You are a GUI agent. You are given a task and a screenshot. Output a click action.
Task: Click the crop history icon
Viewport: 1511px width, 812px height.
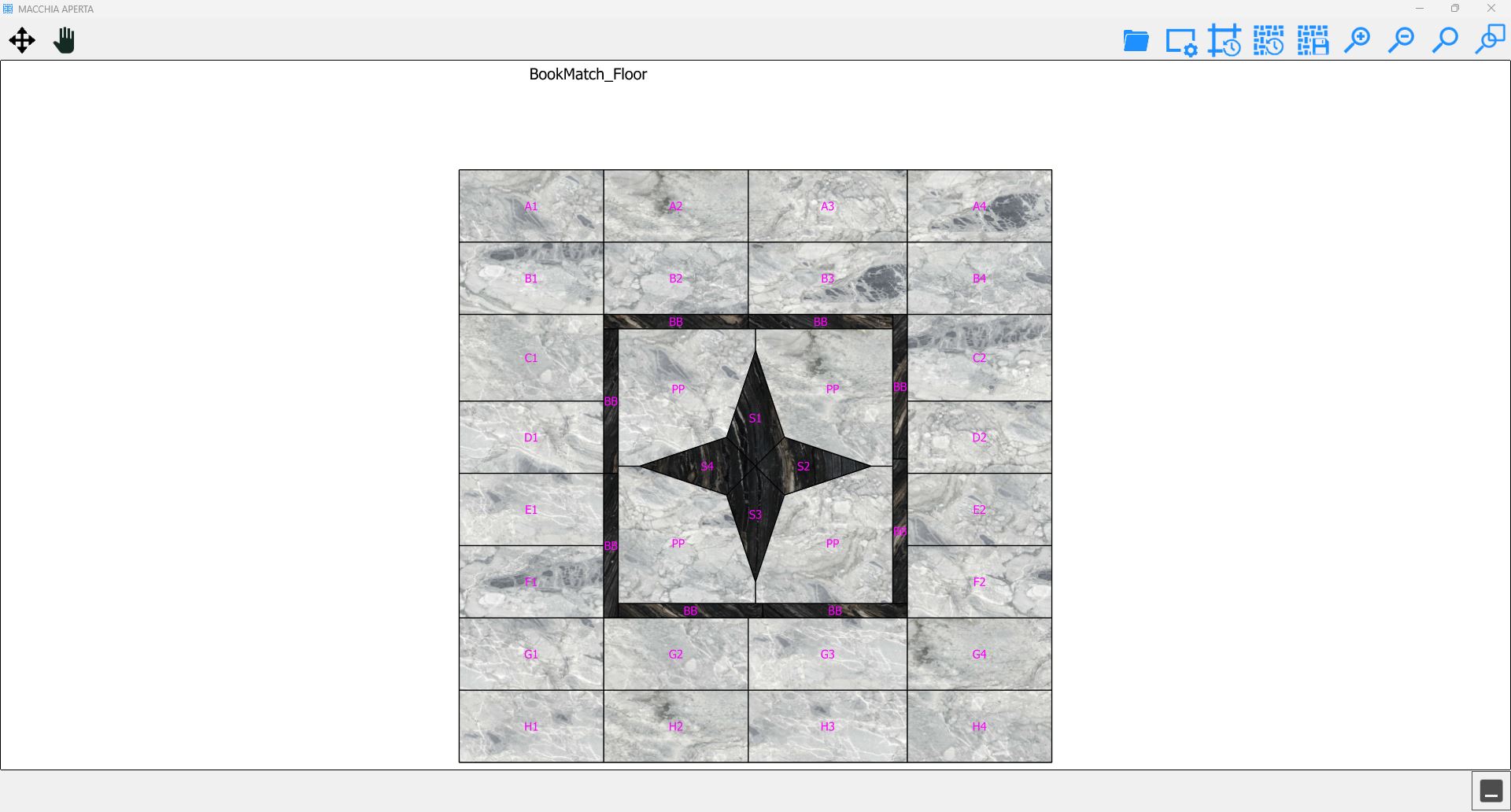tap(1225, 40)
